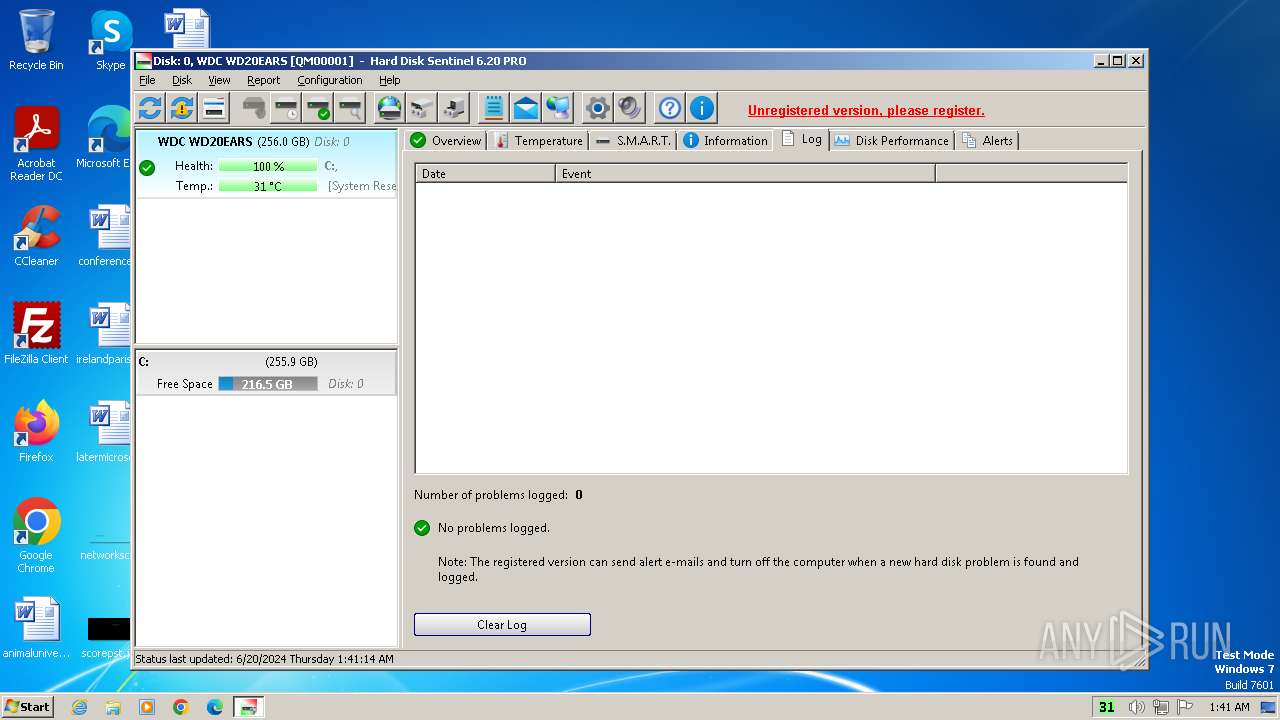The height and width of the screenshot is (720, 1280).
Task: Open the gear configuration toolbar icon
Action: (x=598, y=108)
